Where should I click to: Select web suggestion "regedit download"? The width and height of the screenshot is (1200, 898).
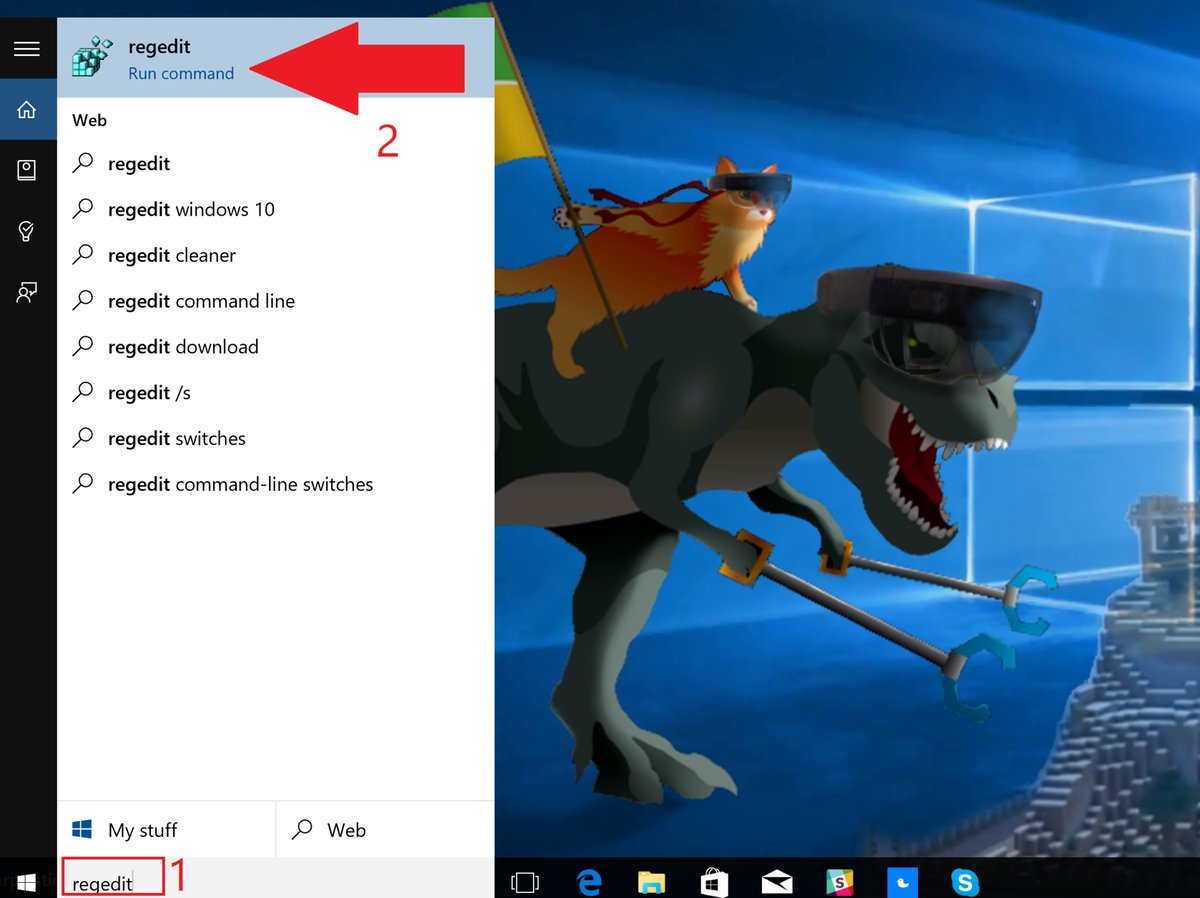pos(276,347)
